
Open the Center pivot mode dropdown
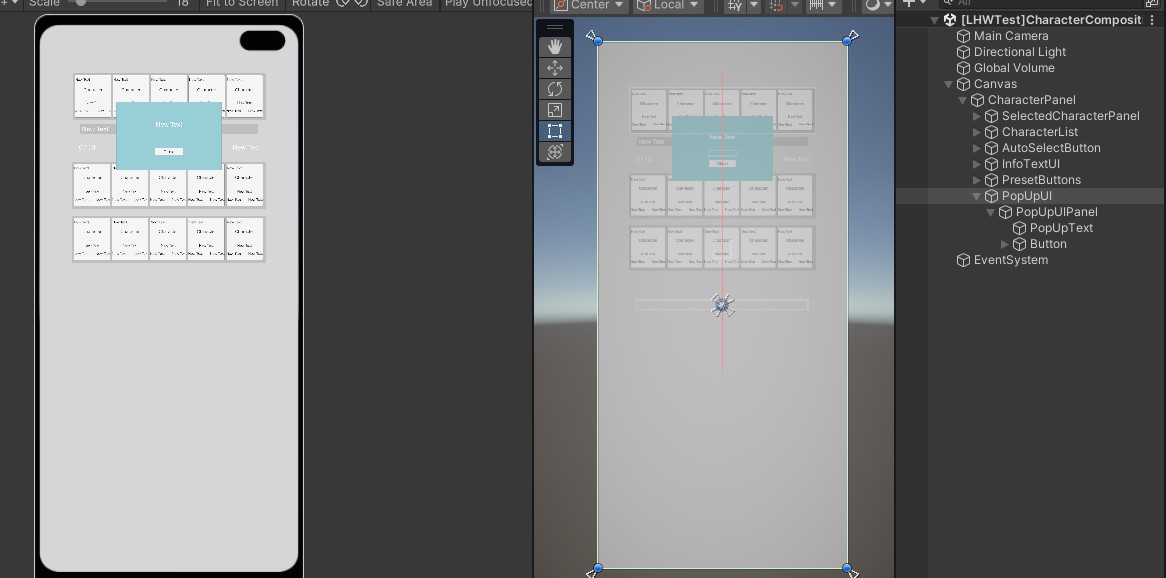click(590, 4)
